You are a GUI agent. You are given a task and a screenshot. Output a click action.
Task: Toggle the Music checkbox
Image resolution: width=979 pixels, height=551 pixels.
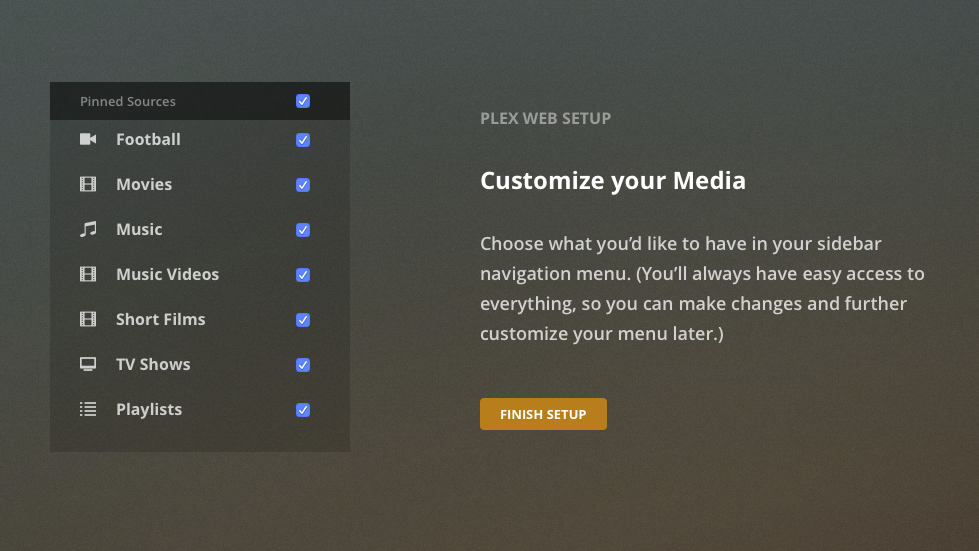[x=303, y=230]
